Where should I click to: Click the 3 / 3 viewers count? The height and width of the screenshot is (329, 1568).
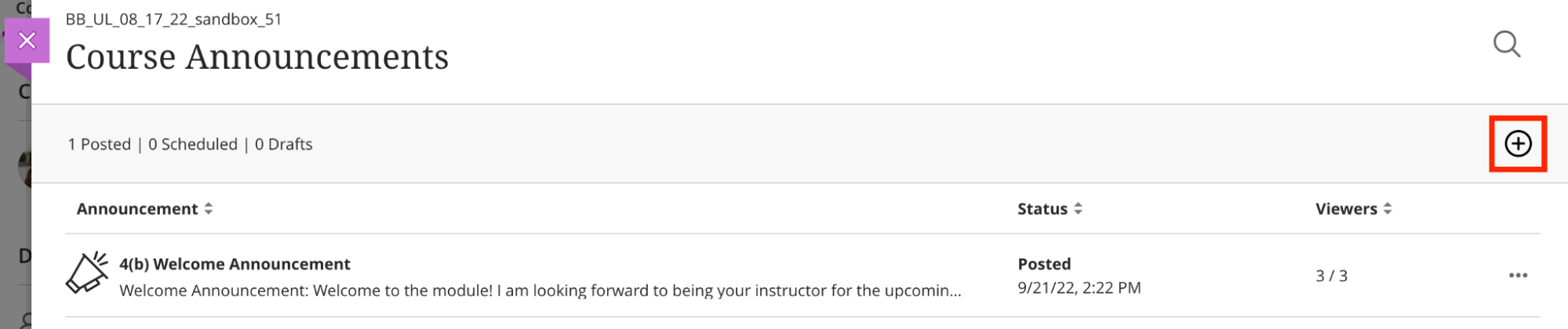[x=1331, y=276]
